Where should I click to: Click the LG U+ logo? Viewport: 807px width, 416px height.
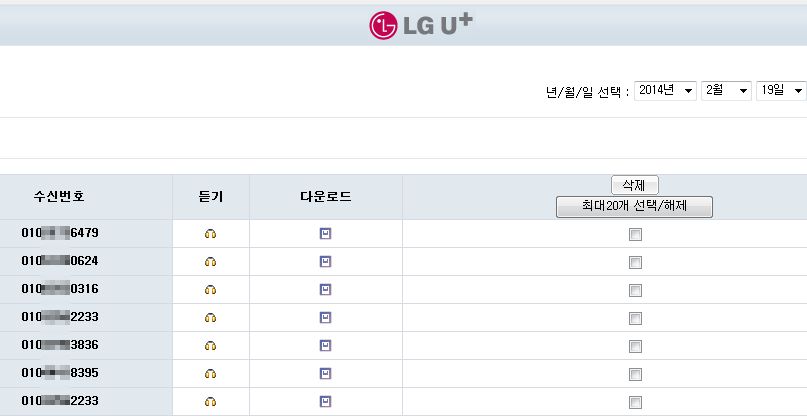pyautogui.click(x=420, y=25)
